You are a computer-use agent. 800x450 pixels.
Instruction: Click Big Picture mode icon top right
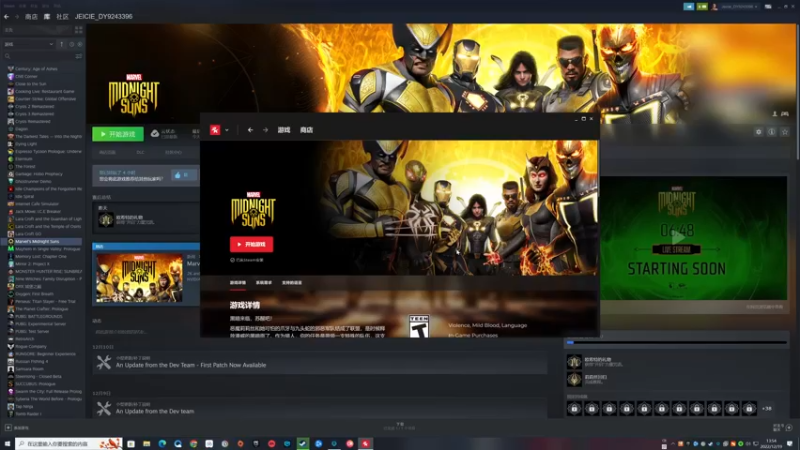pos(768,7)
